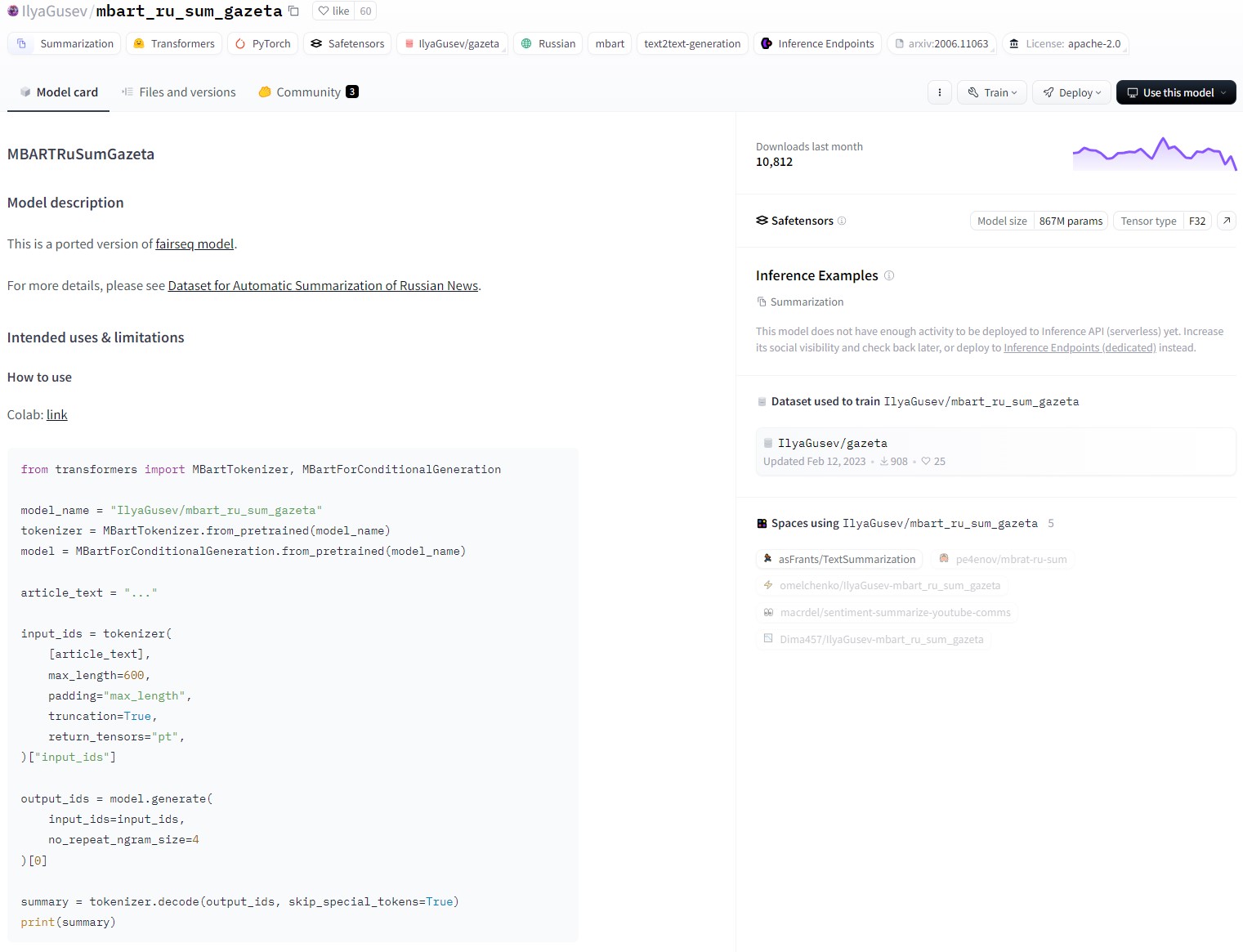
Task: Open the Community tab
Action: pos(308,92)
